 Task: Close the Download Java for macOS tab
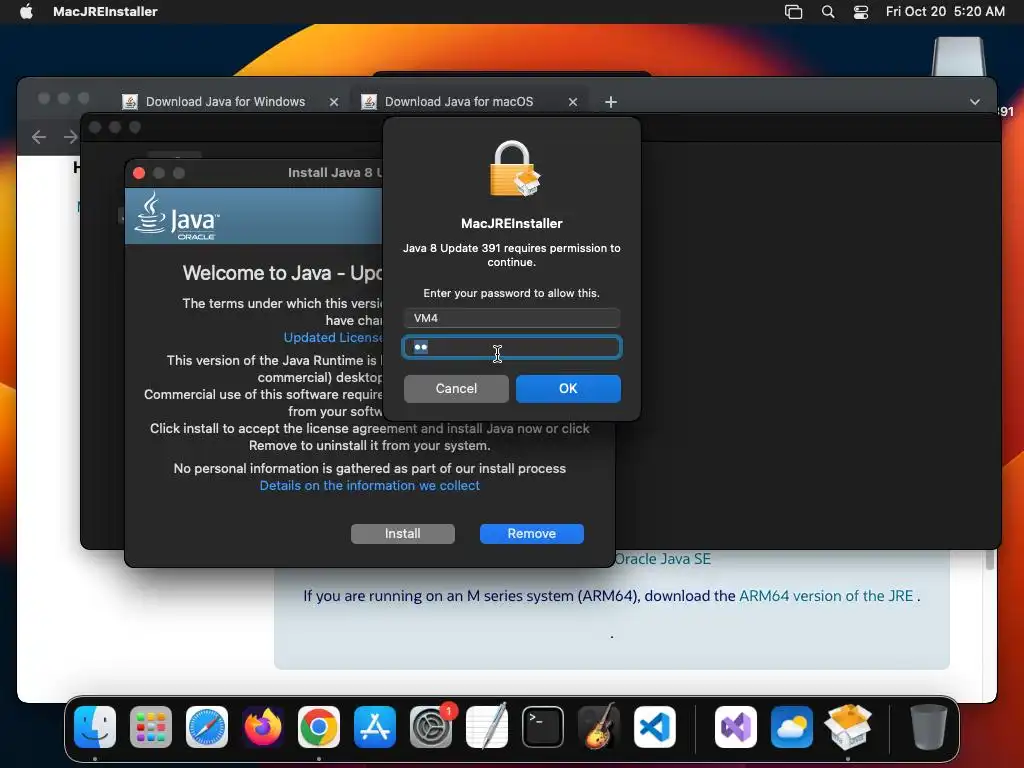pyautogui.click(x=573, y=102)
